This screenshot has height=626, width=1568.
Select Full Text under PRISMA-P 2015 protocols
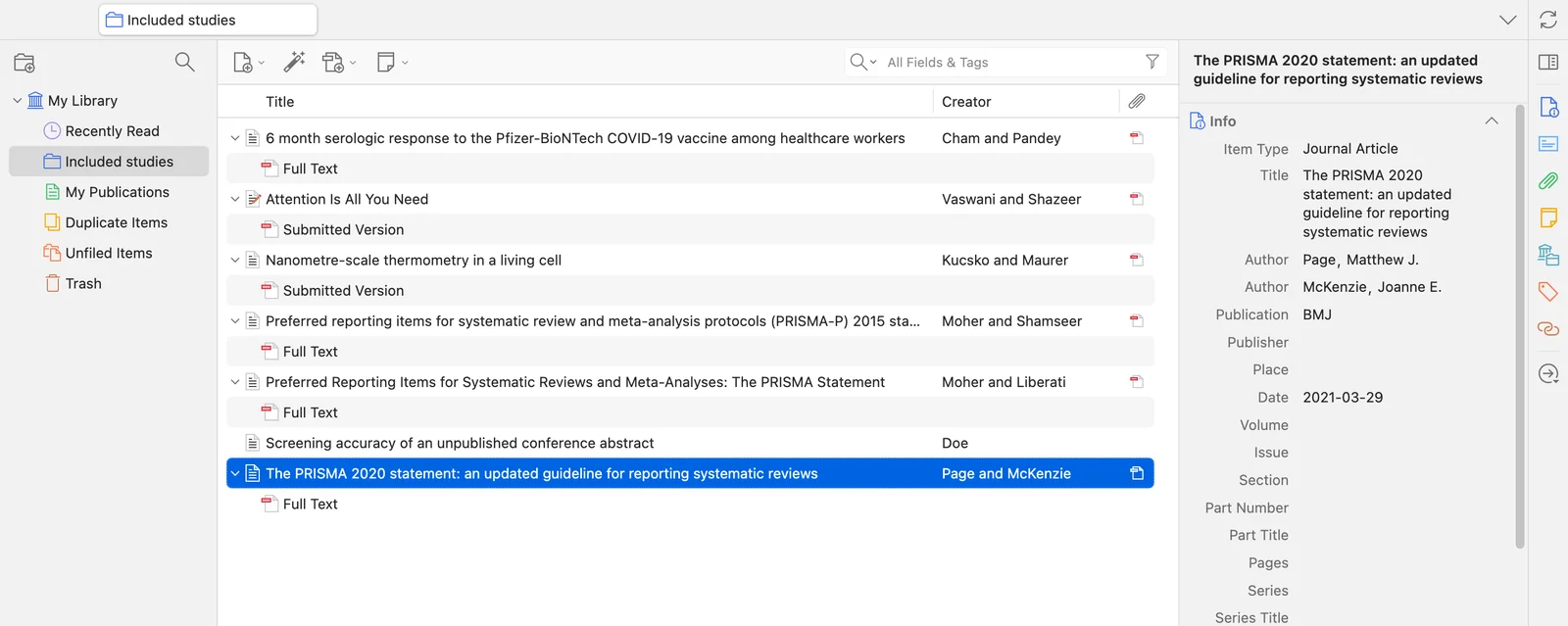tap(690, 351)
